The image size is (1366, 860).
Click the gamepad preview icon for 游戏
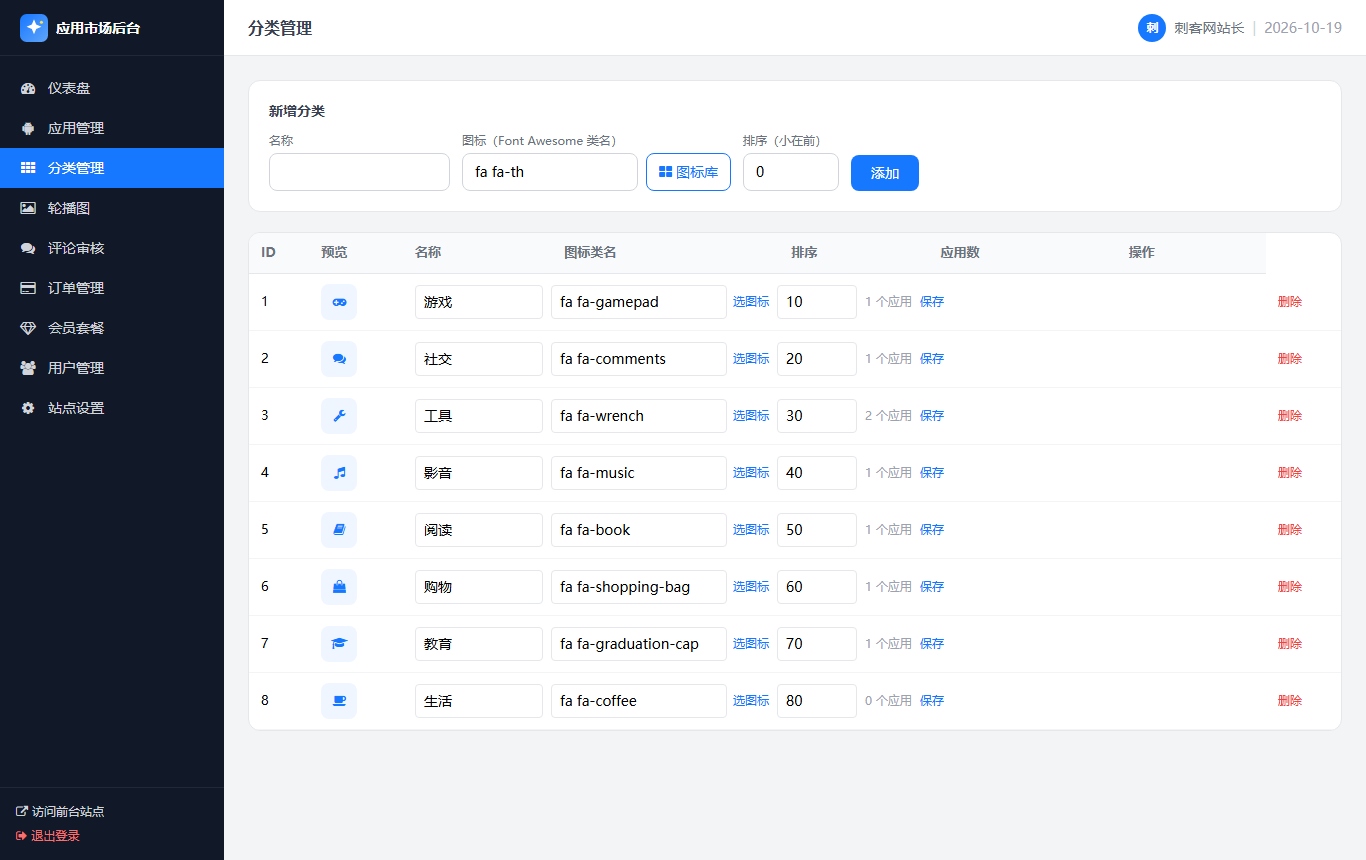pos(339,302)
